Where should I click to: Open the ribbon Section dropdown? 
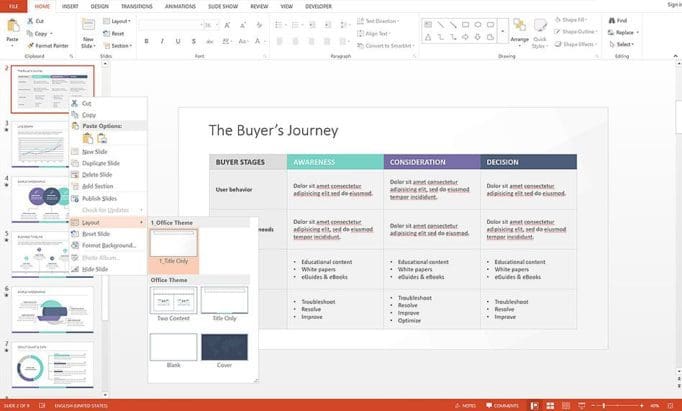[x=117, y=45]
